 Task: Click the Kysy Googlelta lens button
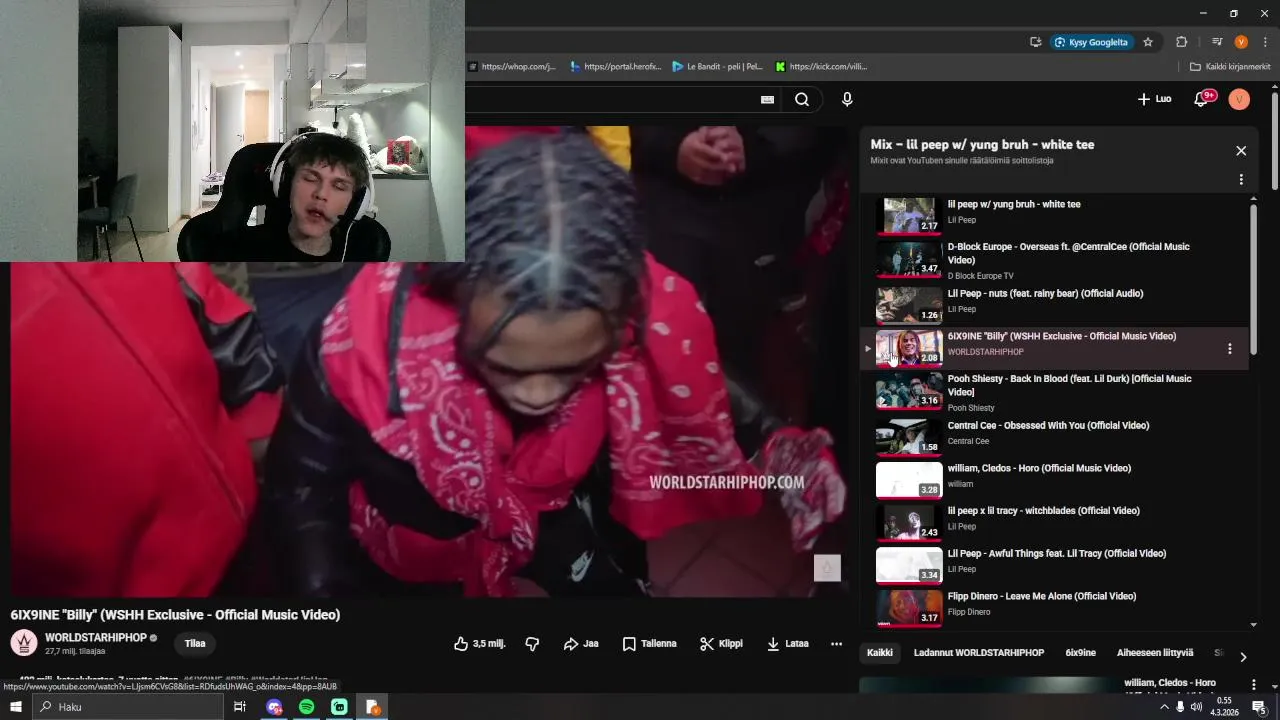(x=1091, y=42)
